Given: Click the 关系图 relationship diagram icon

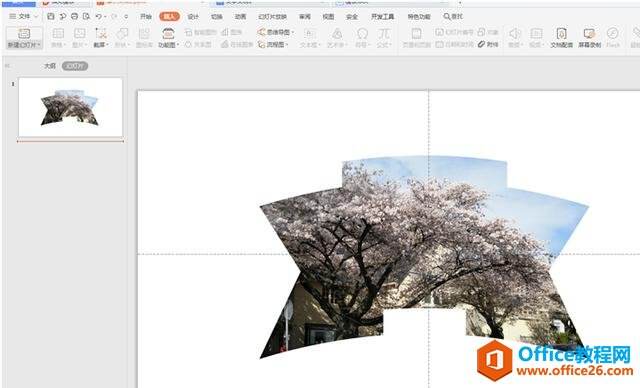Looking at the screenshot, I should [x=198, y=44].
